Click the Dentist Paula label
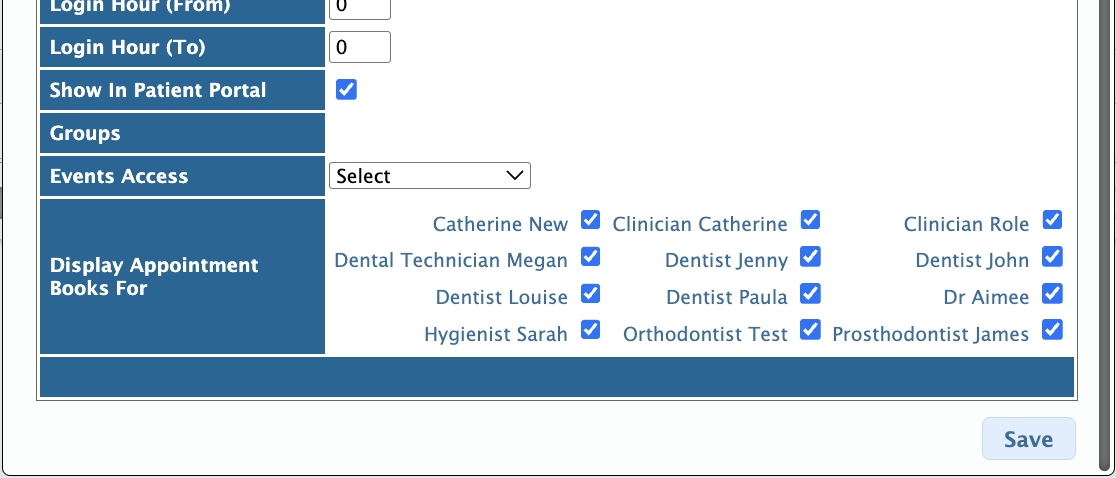The height and width of the screenshot is (478, 1116). tap(727, 297)
